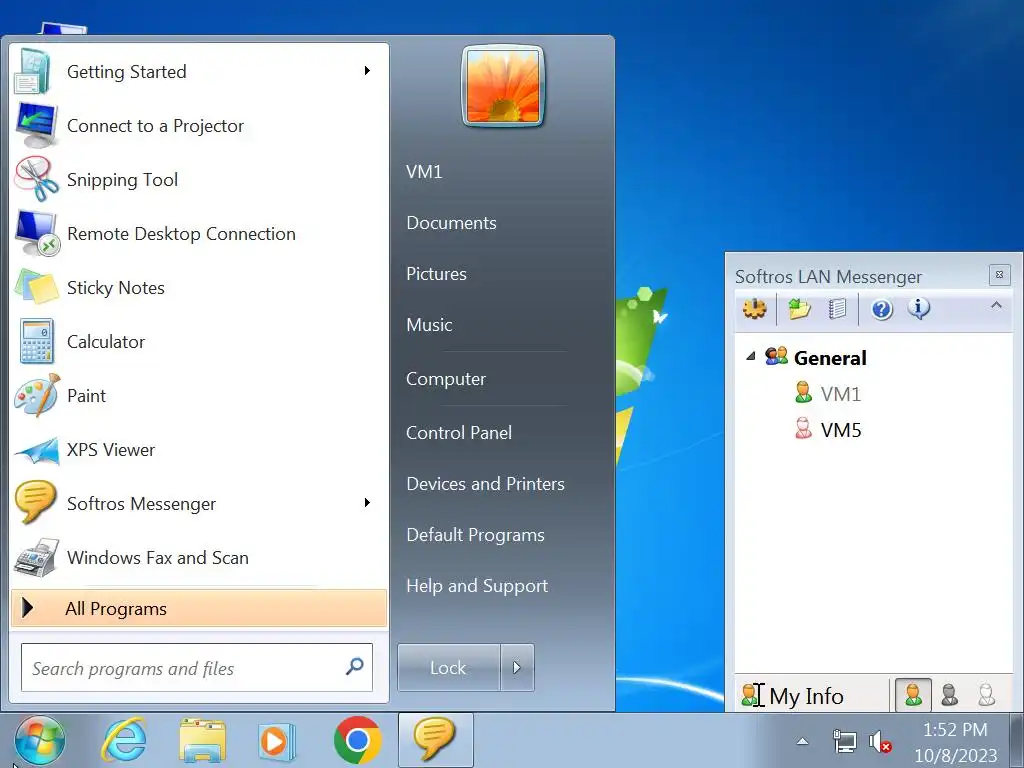The width and height of the screenshot is (1024, 768).
Task: Click the blue help question icon
Action: coord(882,309)
